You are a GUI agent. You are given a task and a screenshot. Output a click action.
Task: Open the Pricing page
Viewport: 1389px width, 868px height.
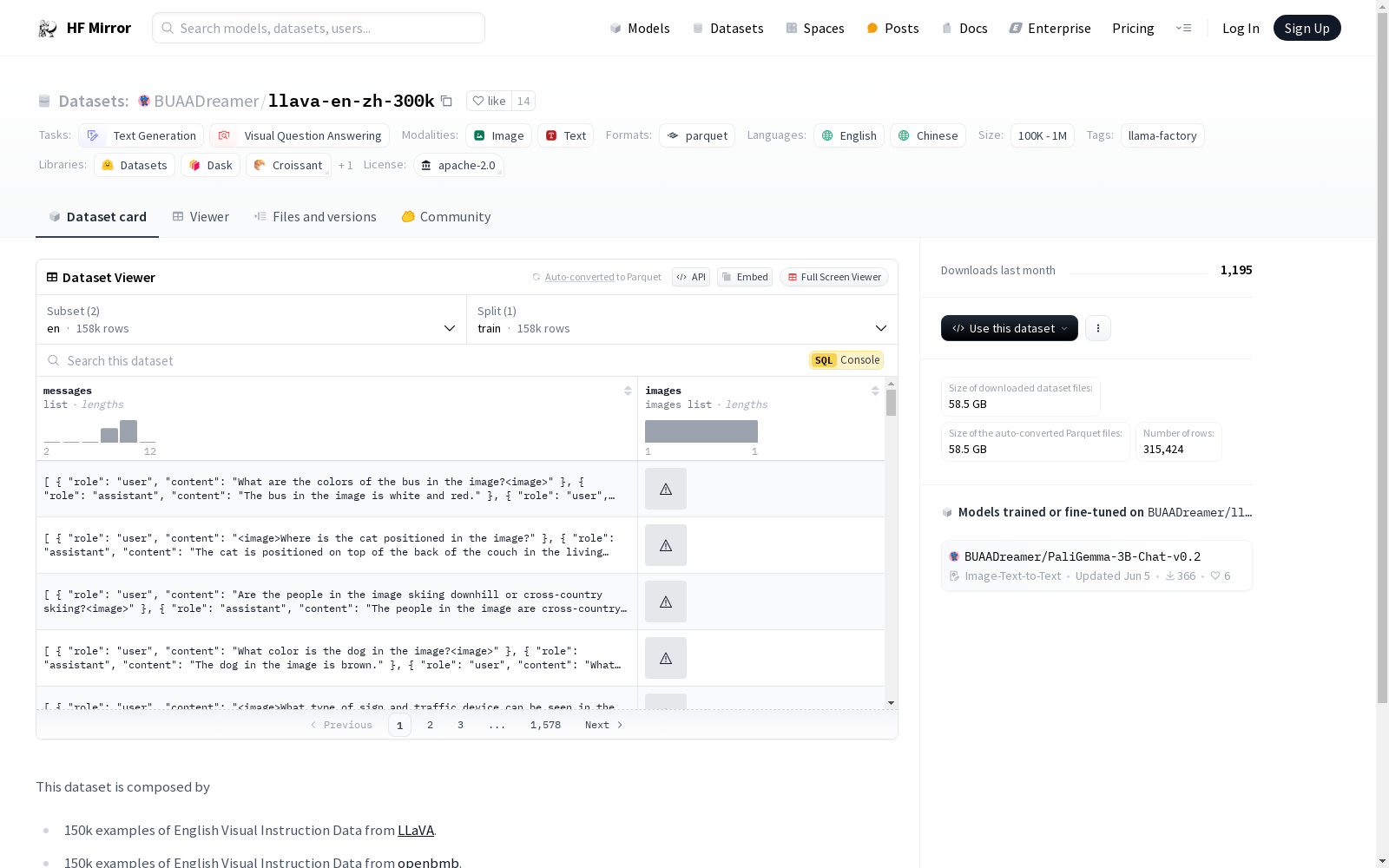tap(1133, 28)
